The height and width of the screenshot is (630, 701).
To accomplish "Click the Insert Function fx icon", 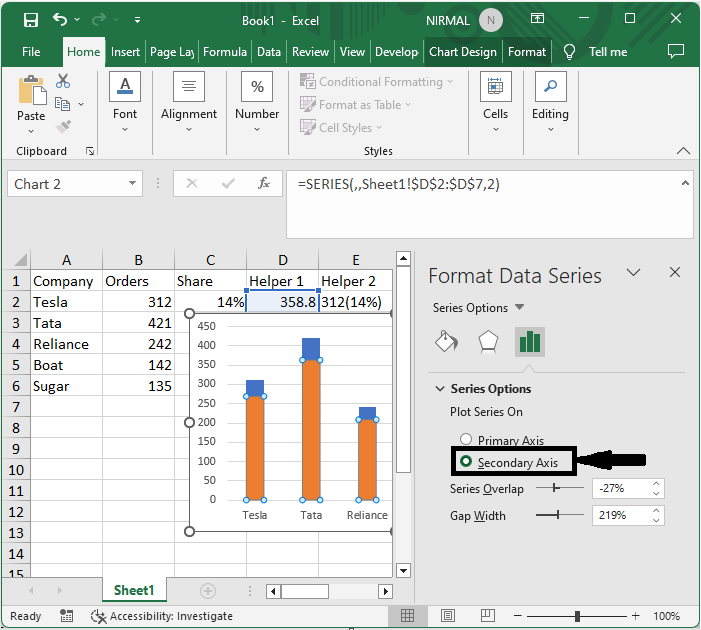I will click(x=264, y=184).
